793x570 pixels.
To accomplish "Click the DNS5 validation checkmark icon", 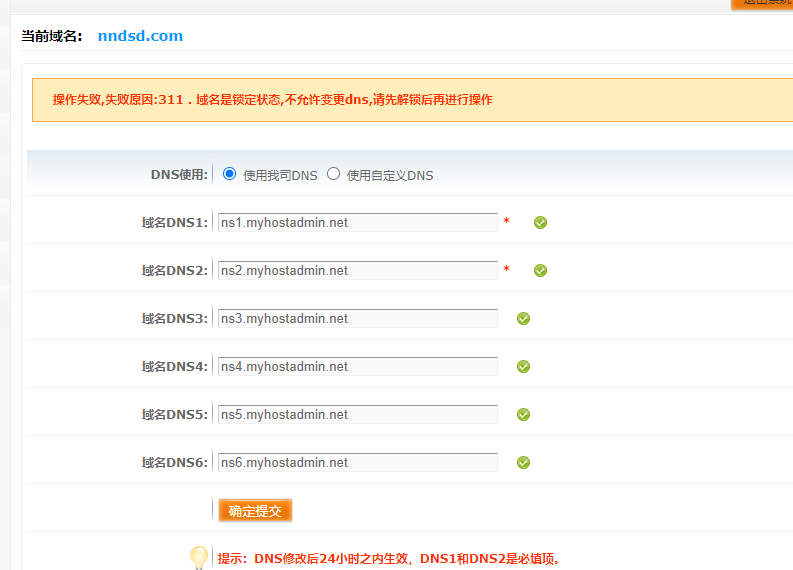I will [523, 414].
